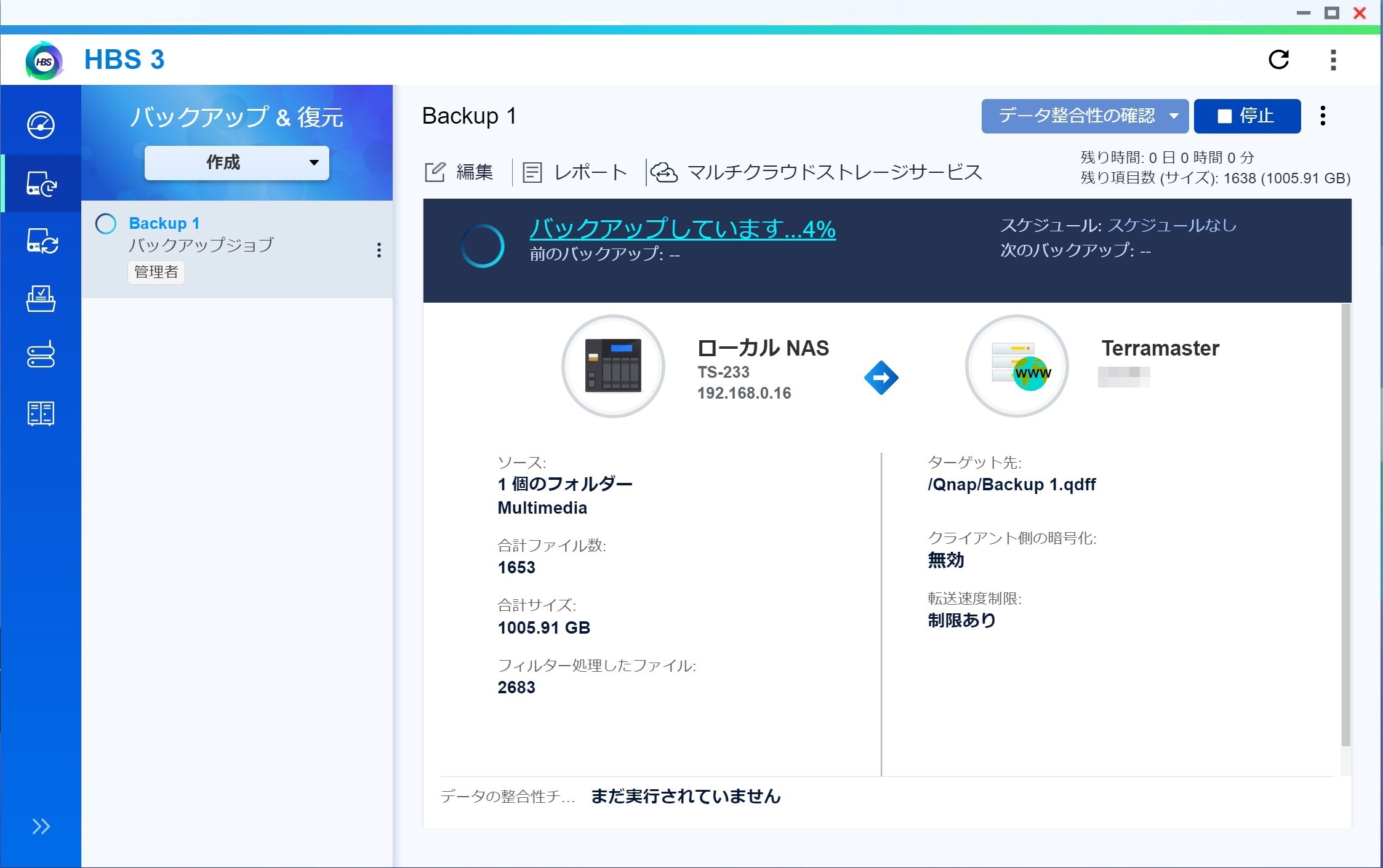Viewport: 1383px width, 868px height.
Task: Expand the データ整合性の確認 dropdown arrow
Action: pos(1174,116)
